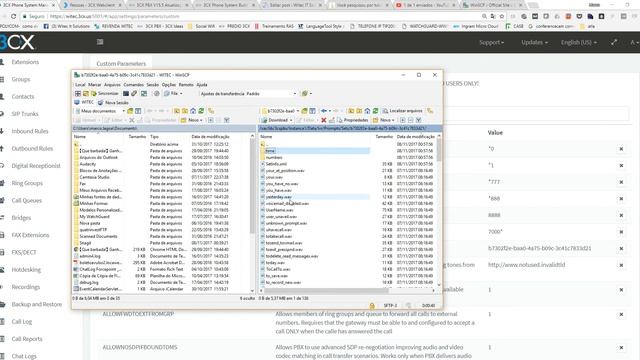Click the lock icon in WinSCP status bar
The image size is (640, 360).
pos(372,305)
